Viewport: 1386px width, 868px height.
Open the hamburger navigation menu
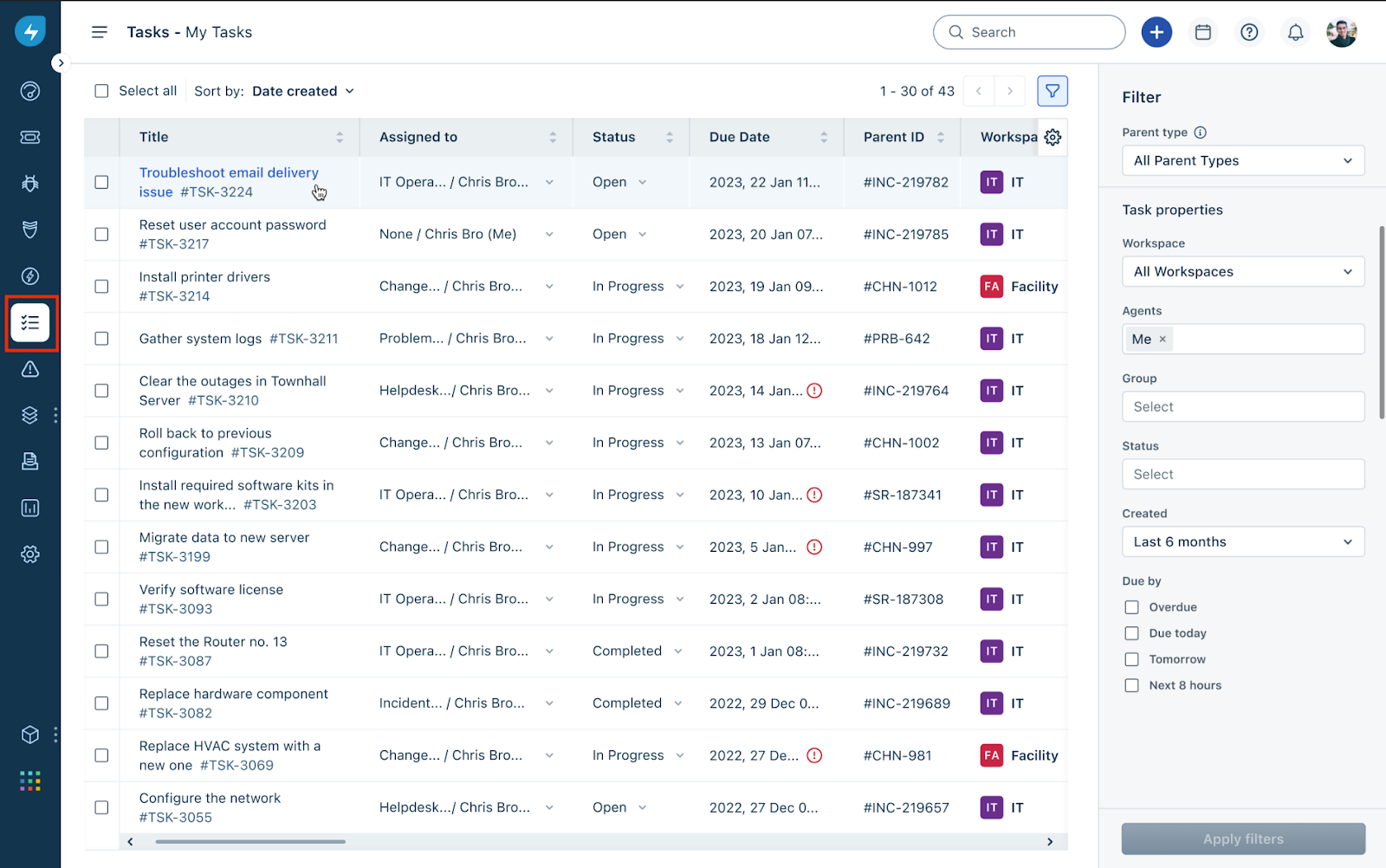(100, 32)
